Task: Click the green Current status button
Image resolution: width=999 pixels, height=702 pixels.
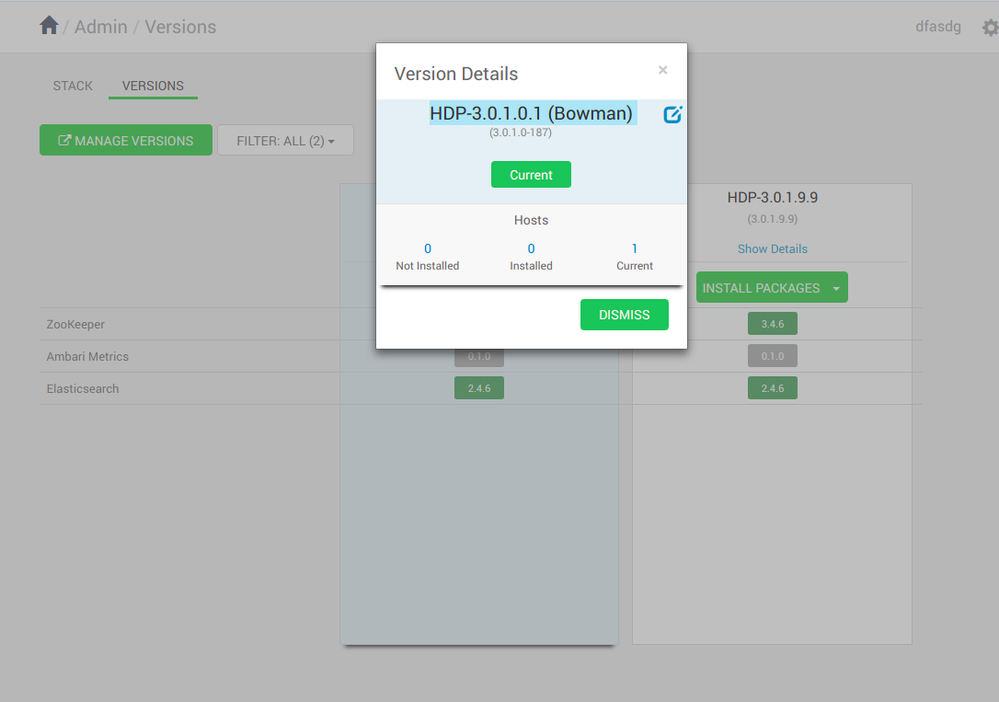Action: [531, 175]
